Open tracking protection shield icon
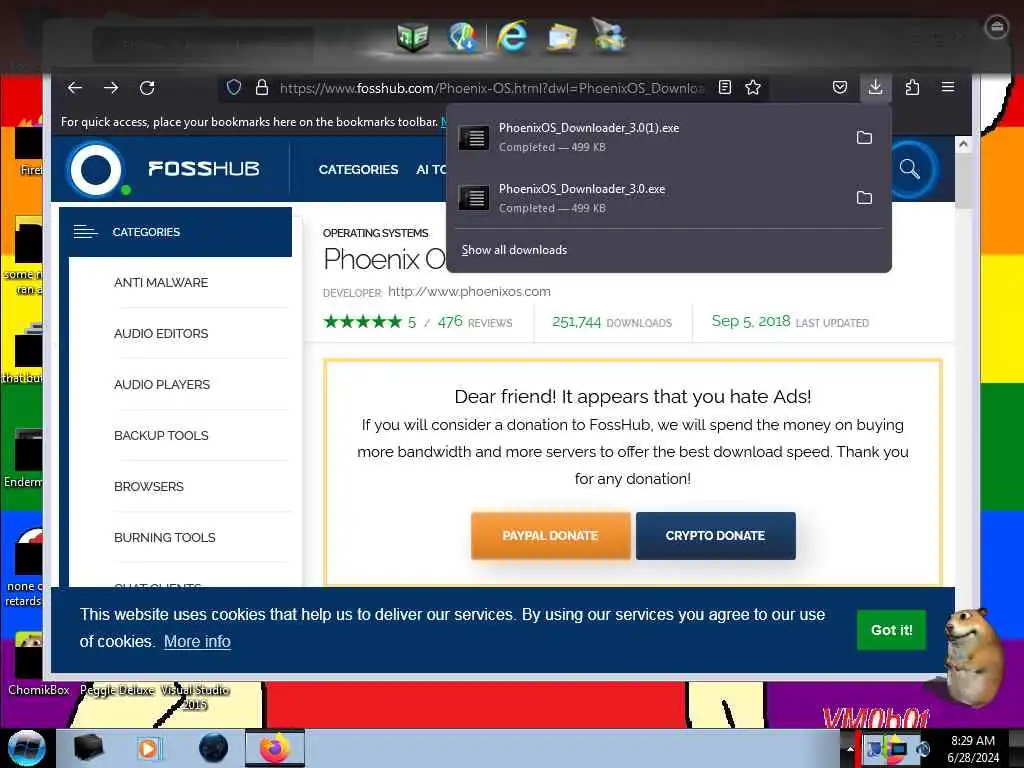Viewport: 1024px width, 768px height. point(234,88)
